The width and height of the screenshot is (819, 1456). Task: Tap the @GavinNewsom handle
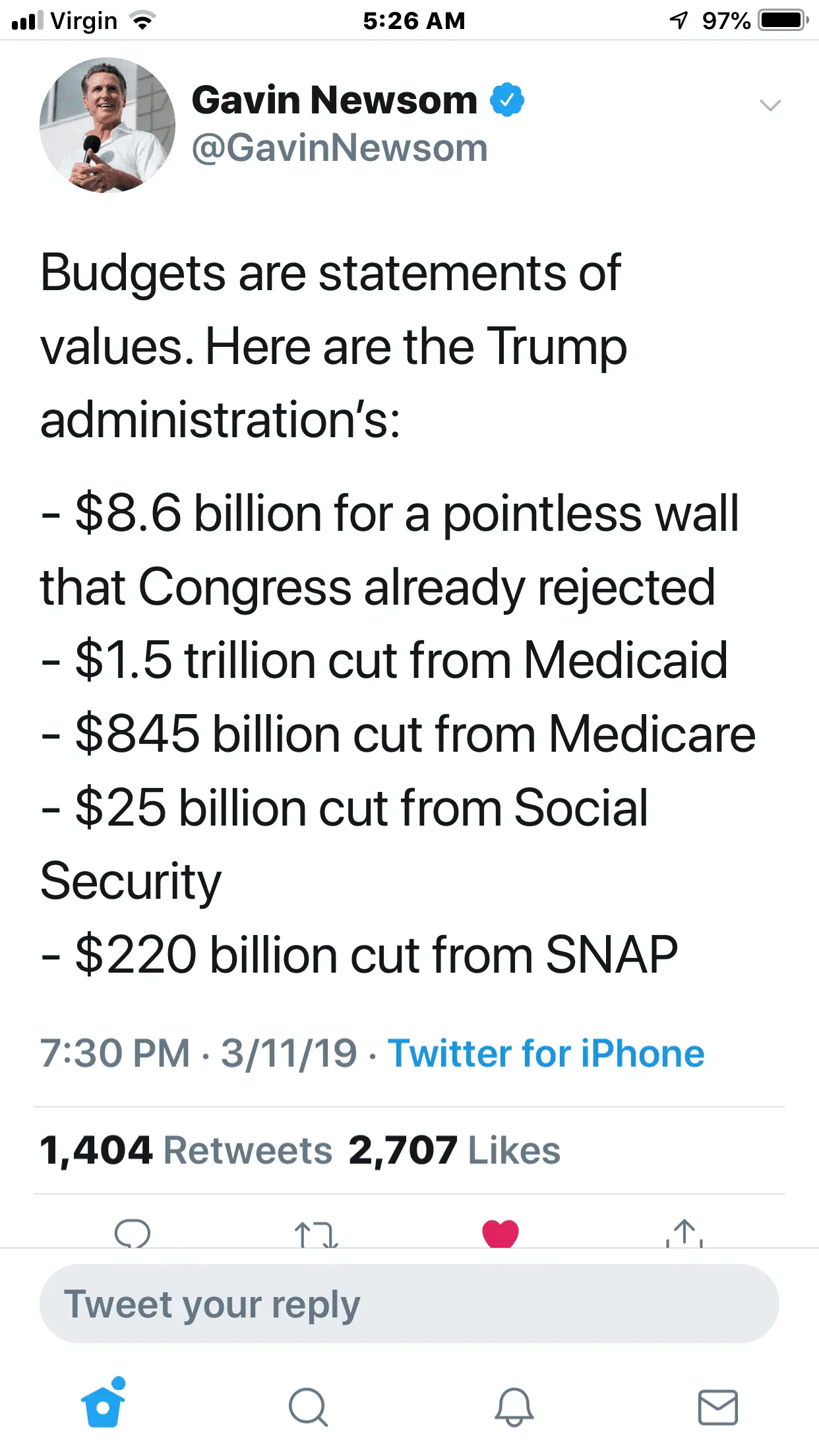click(340, 148)
